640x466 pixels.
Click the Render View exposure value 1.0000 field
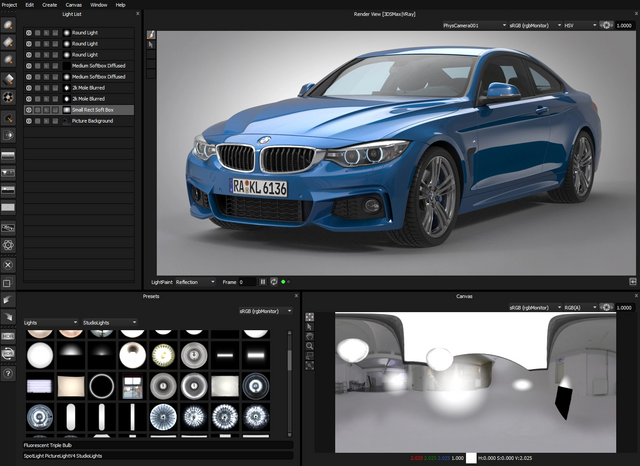coord(624,25)
